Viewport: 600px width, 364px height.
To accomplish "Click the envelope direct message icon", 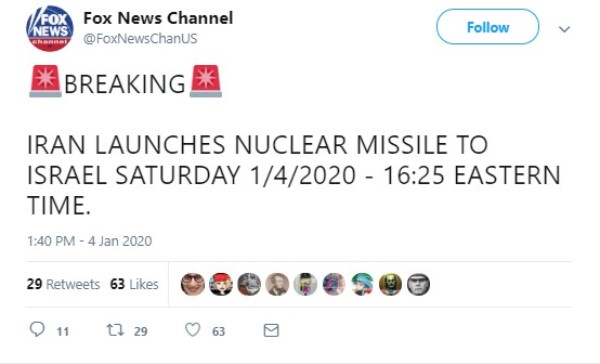I will coord(271,330).
